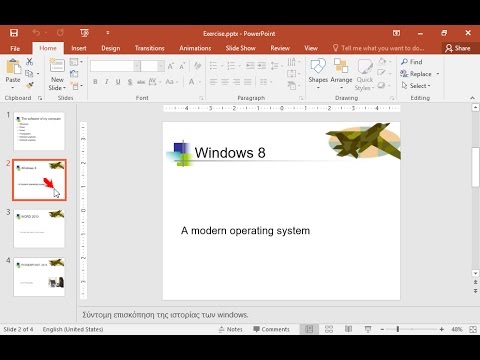Expand the Paste options arrow
Viewport: 480px width, 360px height.
click(x=13, y=88)
